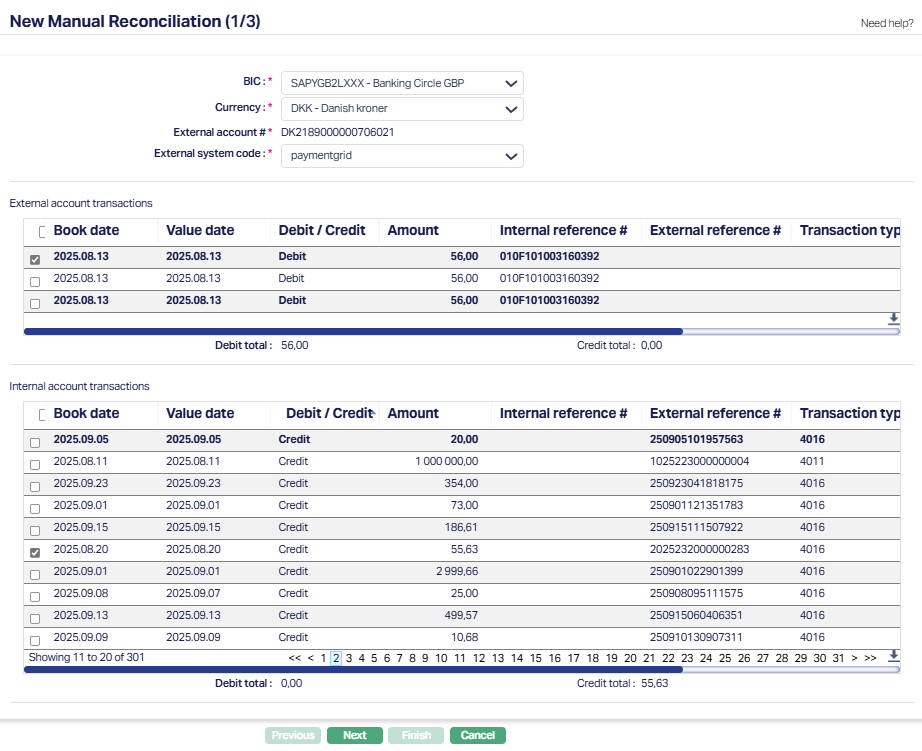Go to first page using << arrow
Image resolution: width=922 pixels, height=751 pixels.
(294, 658)
